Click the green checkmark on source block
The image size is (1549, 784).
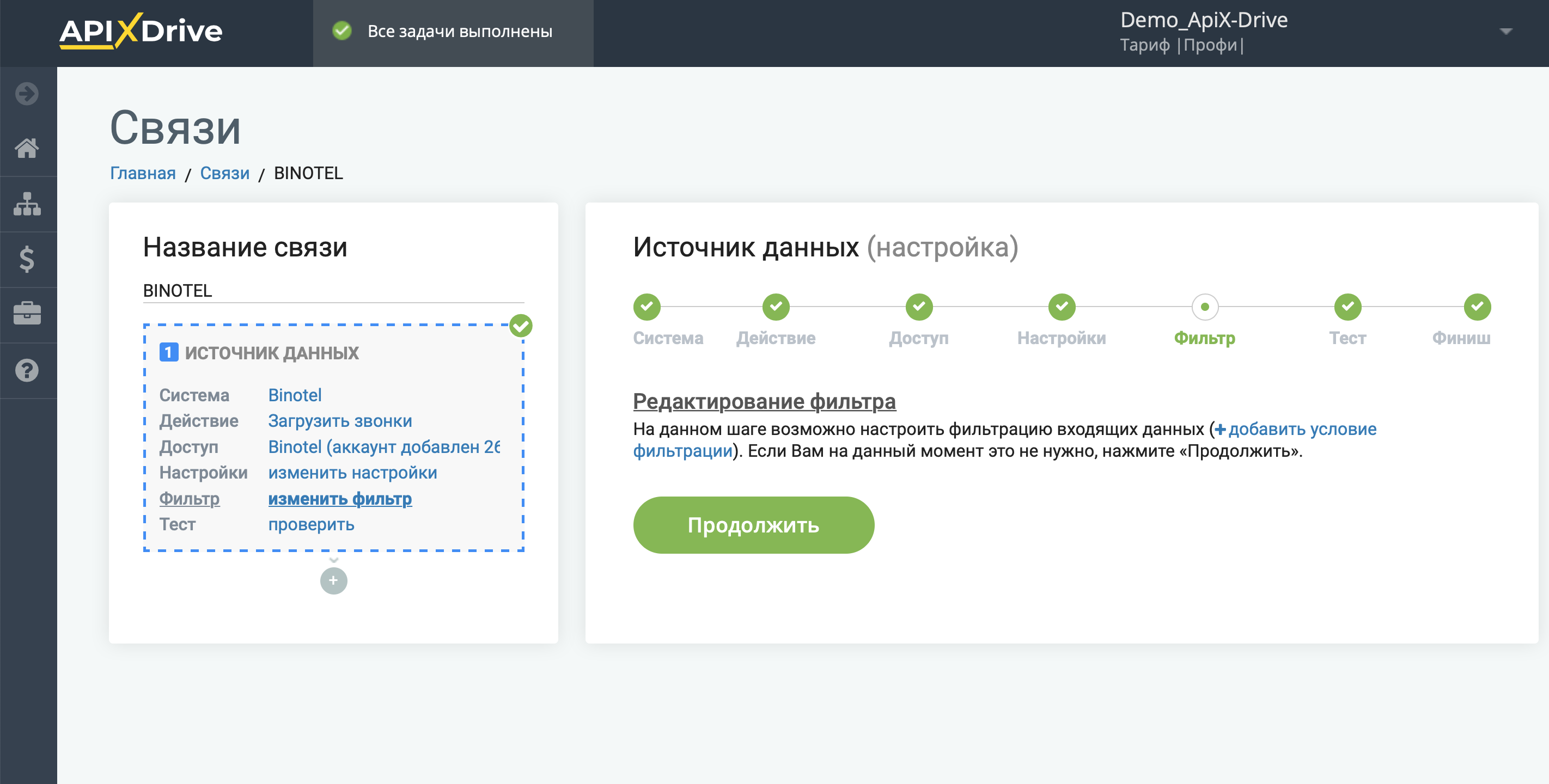tap(521, 326)
